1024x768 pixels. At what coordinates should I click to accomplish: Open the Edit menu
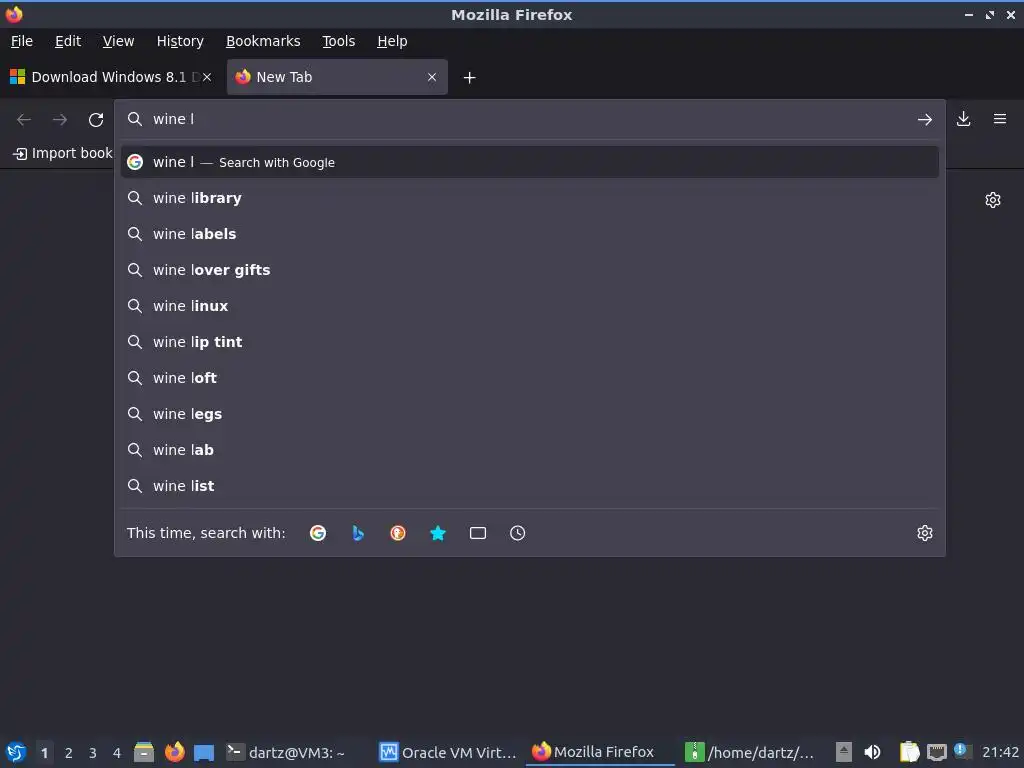point(68,41)
